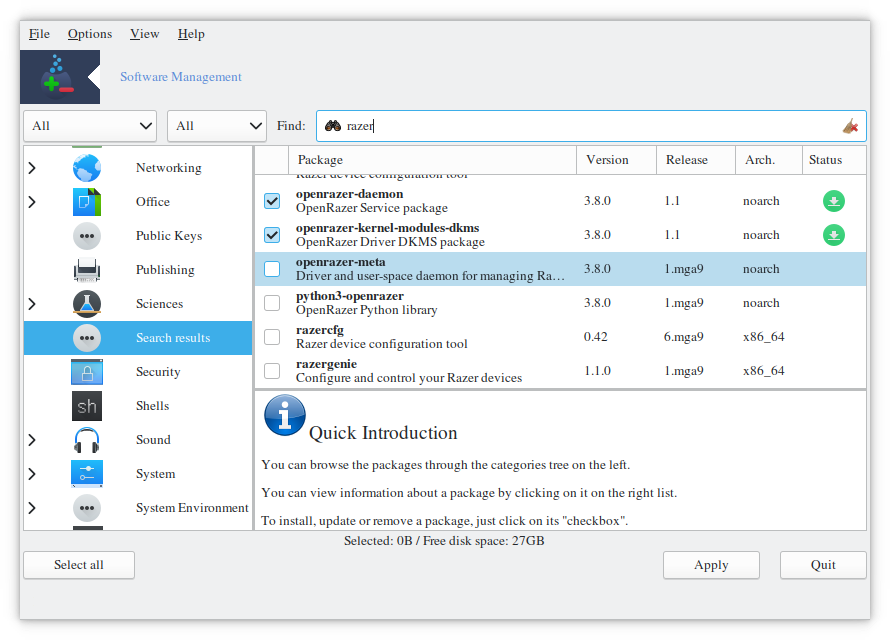Click the install status icon for openrazer-daemon
This screenshot has height=640, width=890.
point(834,201)
